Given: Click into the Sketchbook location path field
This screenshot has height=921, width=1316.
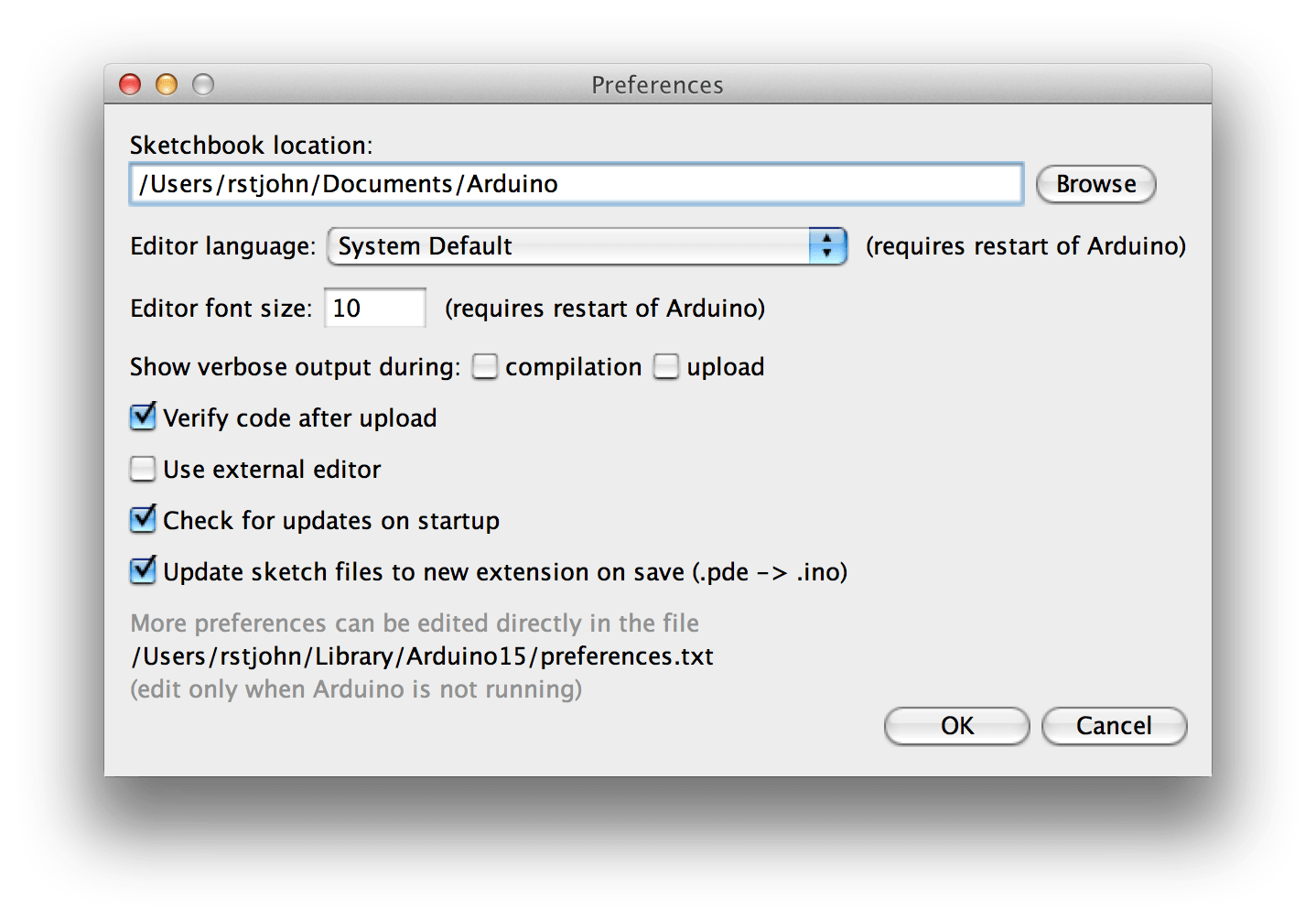Looking at the screenshot, I should coord(577,184).
